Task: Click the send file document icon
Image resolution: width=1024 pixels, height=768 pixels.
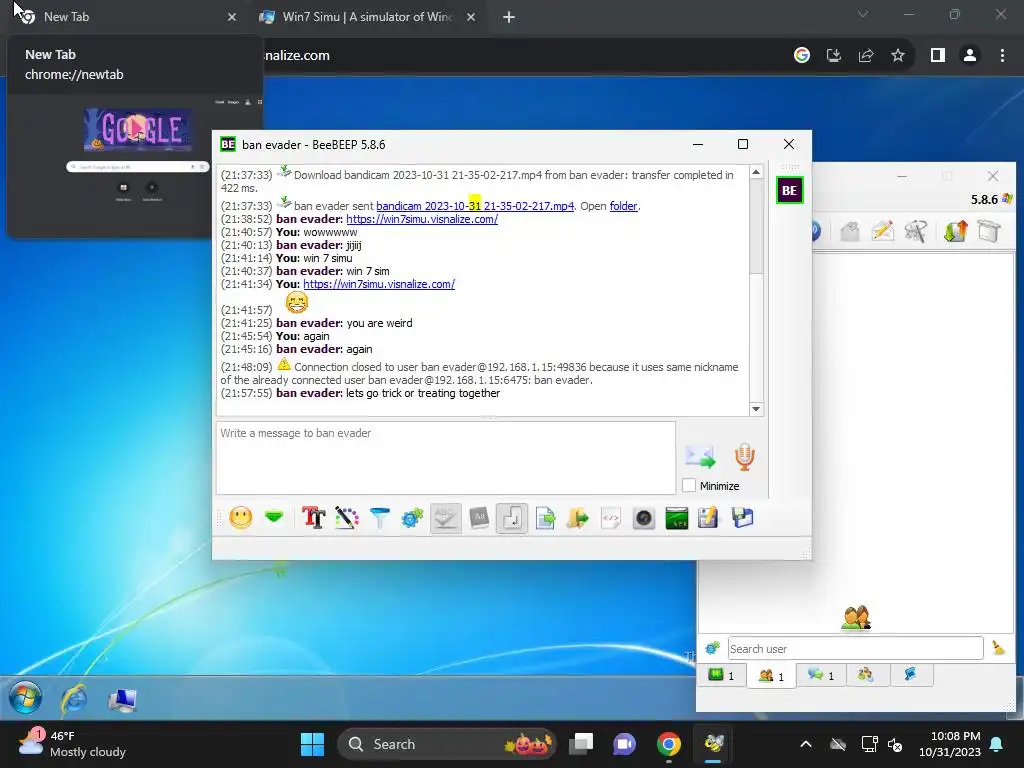Action: point(545,519)
